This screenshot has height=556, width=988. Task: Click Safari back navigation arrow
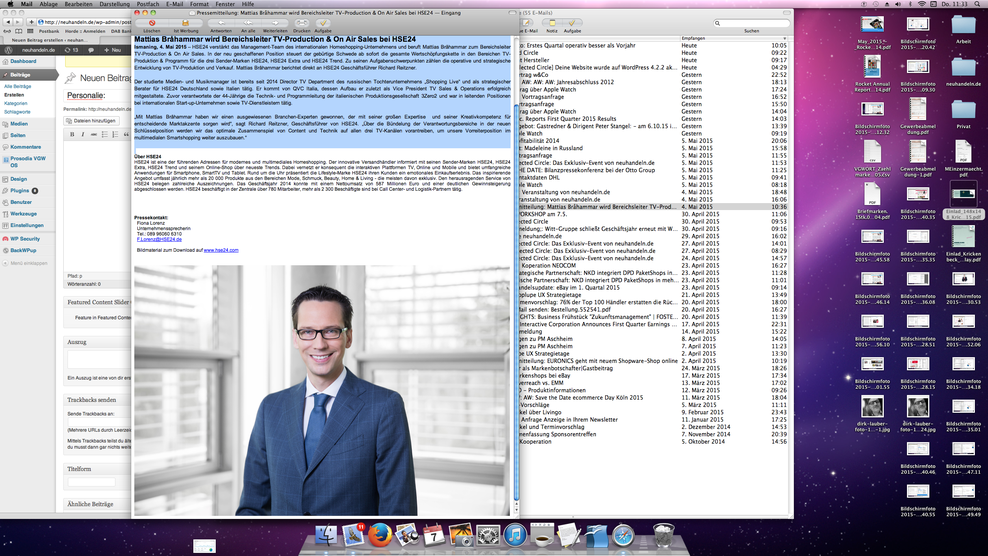click(x=8, y=21)
